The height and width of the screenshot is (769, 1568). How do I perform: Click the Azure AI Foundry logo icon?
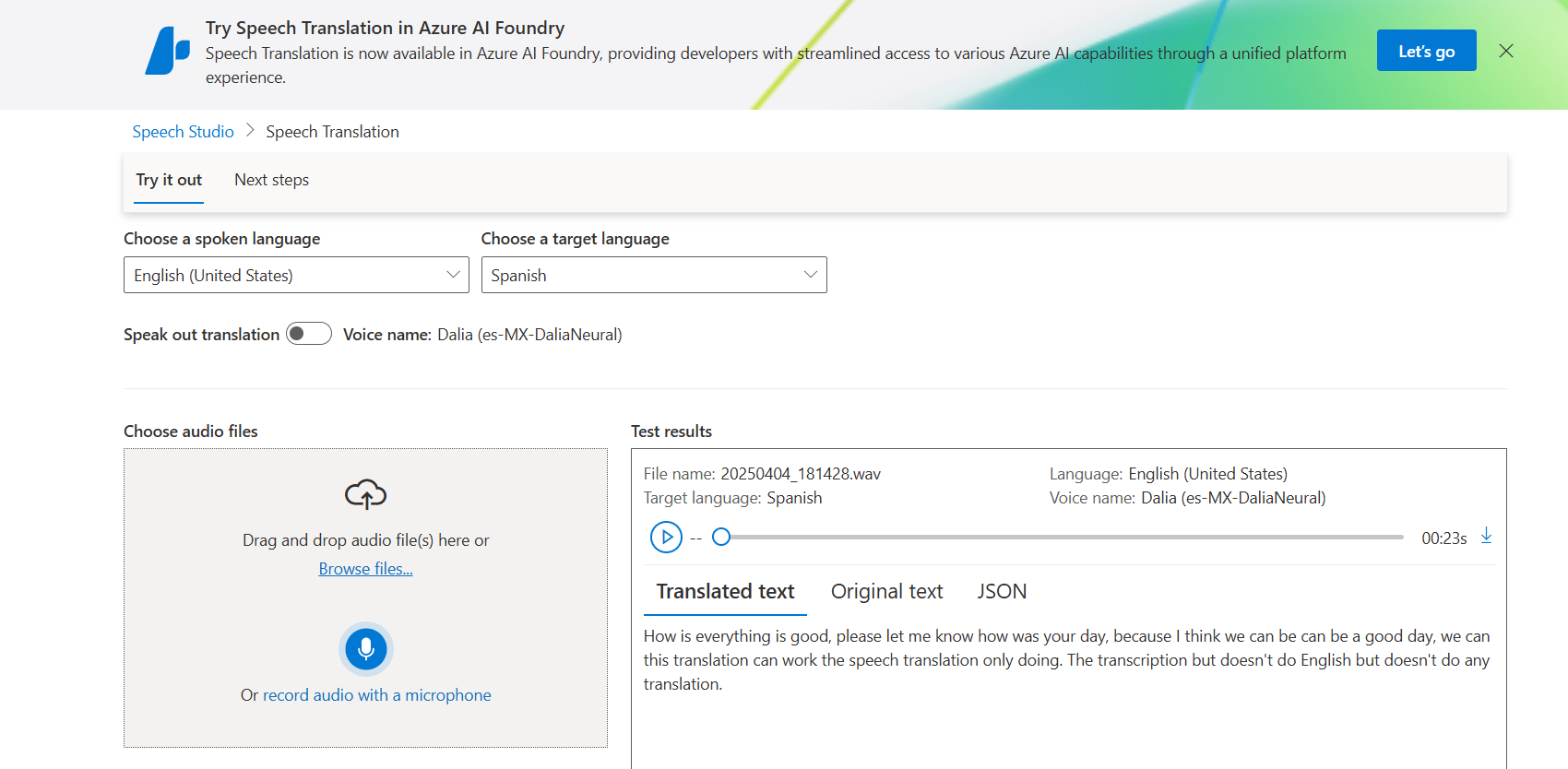168,51
